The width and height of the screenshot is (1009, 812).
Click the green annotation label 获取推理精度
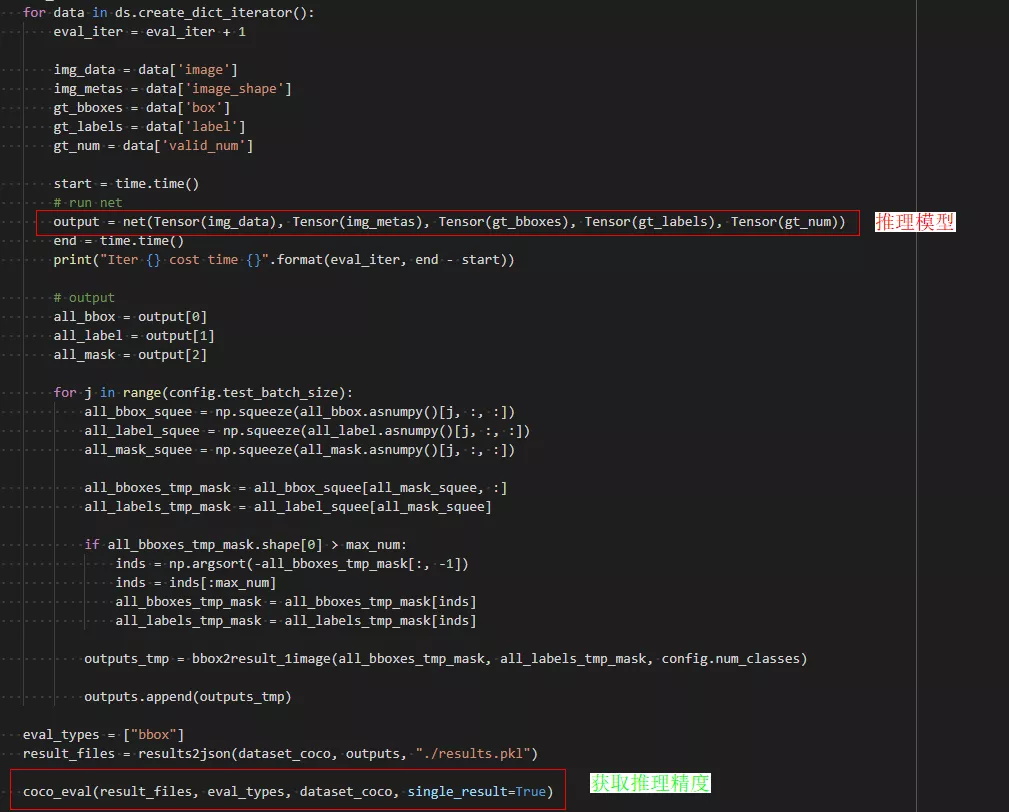point(650,783)
